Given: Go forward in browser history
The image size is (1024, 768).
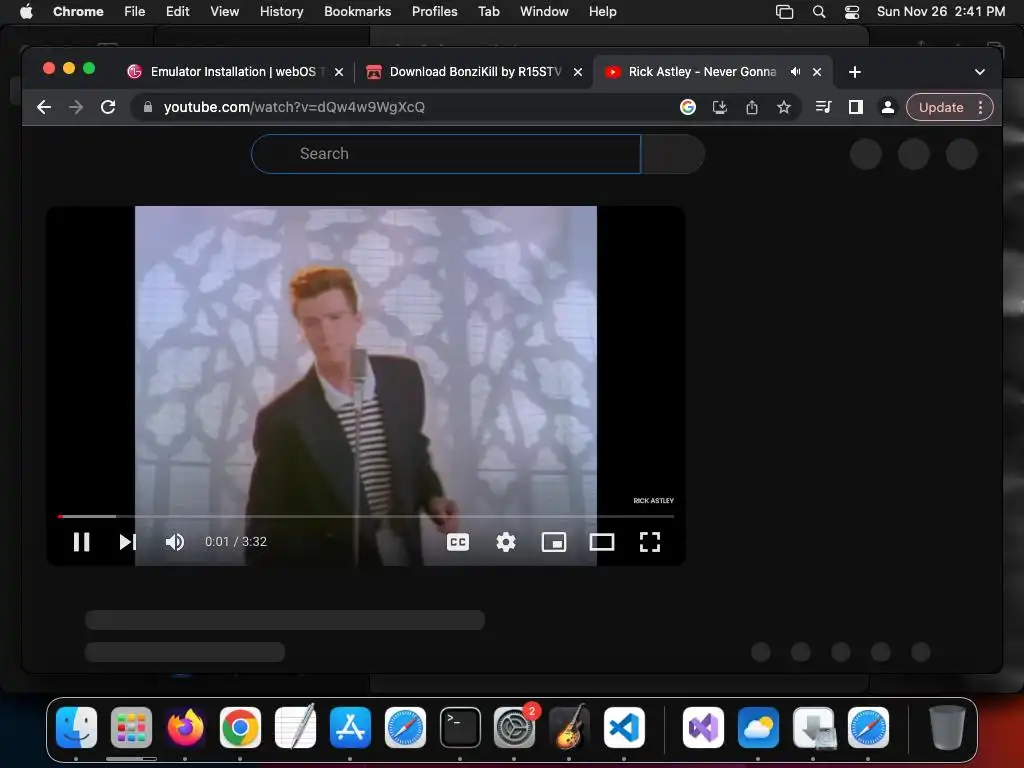Looking at the screenshot, I should pos(76,107).
